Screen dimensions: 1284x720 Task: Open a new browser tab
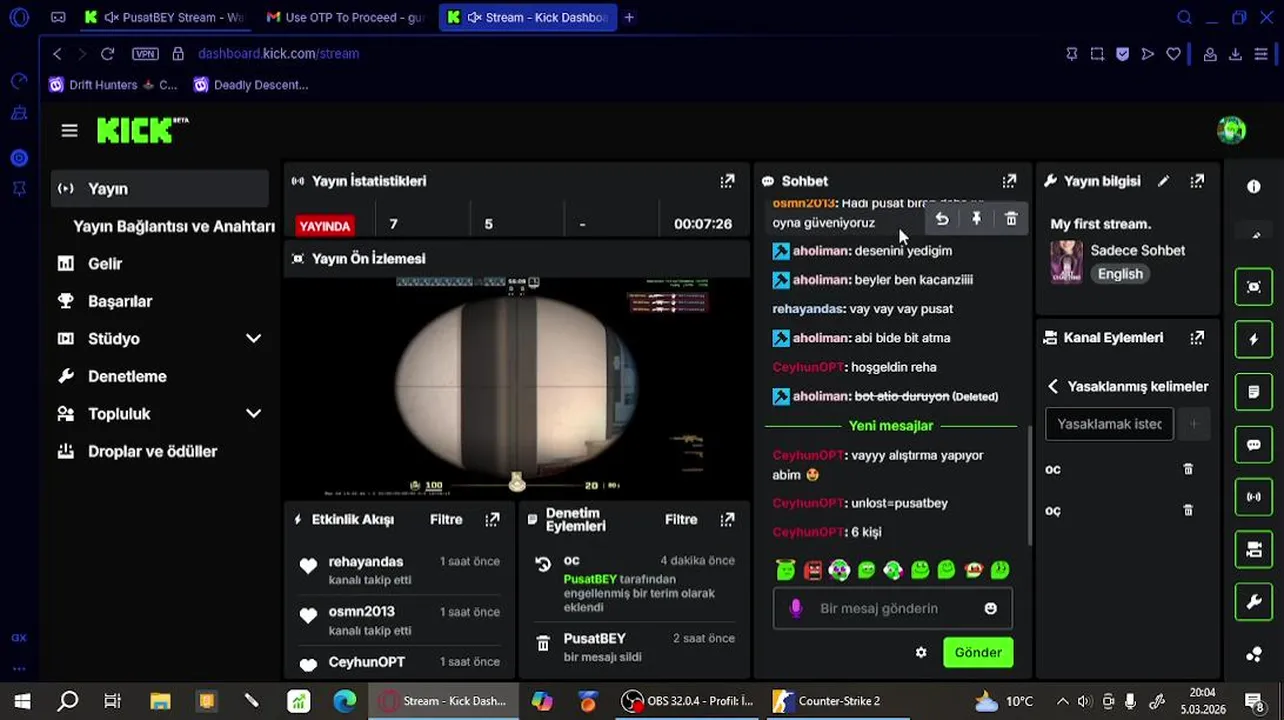pos(629,17)
